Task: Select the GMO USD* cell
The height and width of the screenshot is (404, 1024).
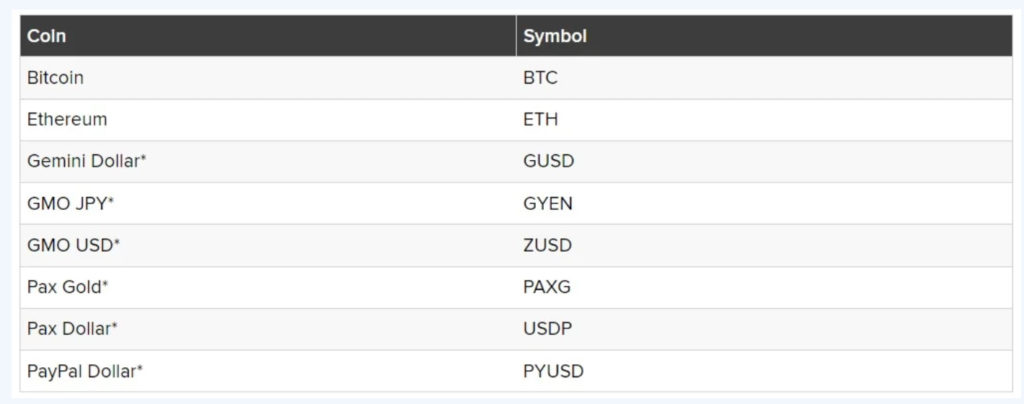Action: (73, 245)
